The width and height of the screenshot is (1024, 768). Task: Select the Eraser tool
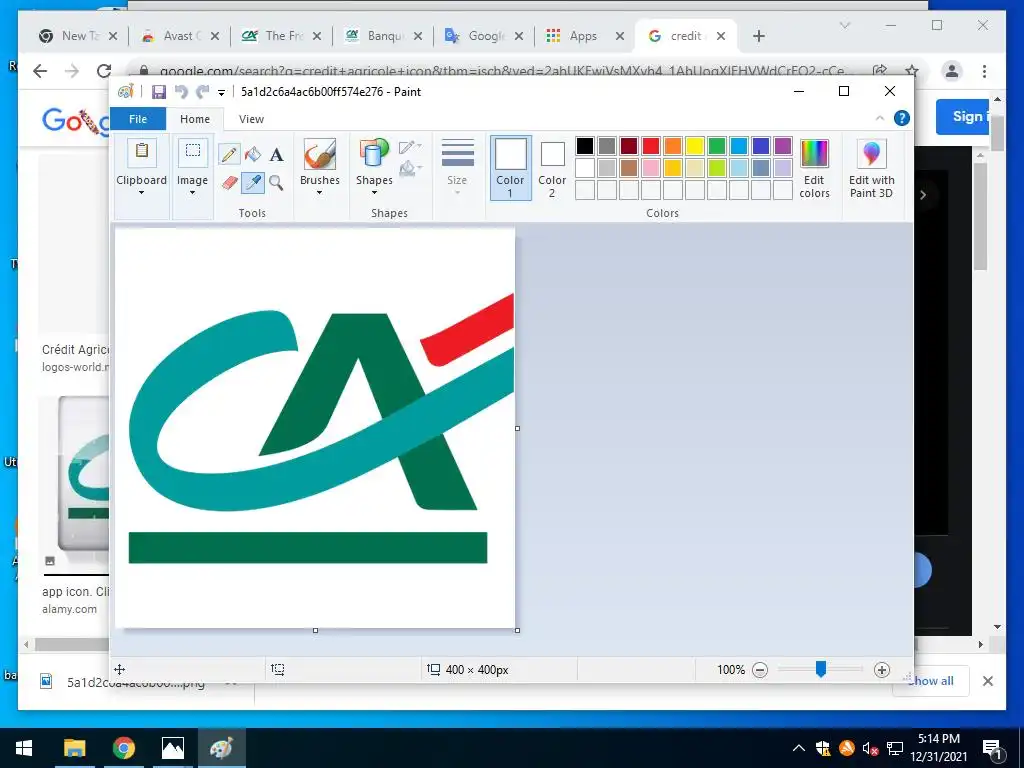pos(229,183)
